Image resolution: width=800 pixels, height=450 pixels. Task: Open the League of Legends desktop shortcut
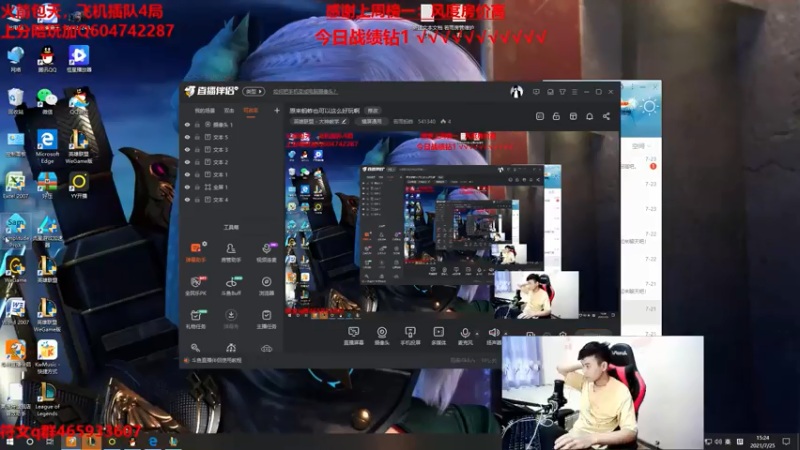47,399
